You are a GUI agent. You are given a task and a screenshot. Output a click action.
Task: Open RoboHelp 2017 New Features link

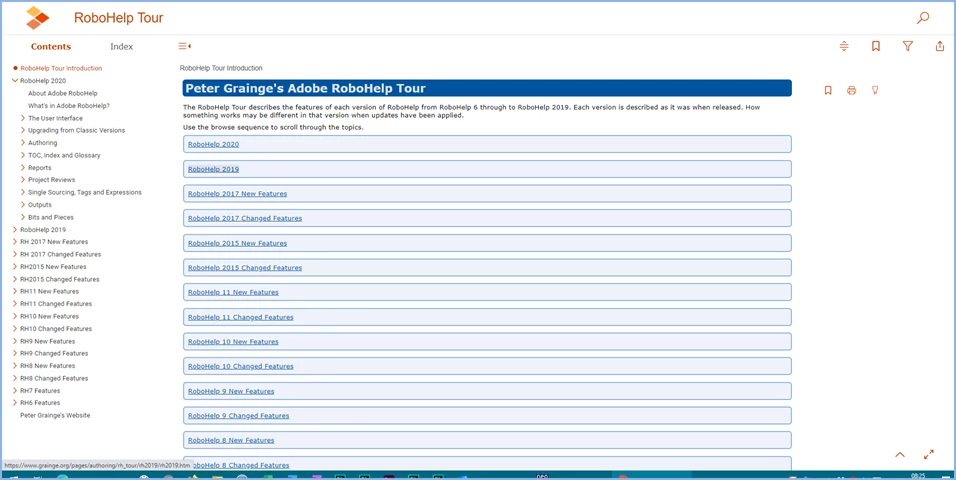pos(237,194)
